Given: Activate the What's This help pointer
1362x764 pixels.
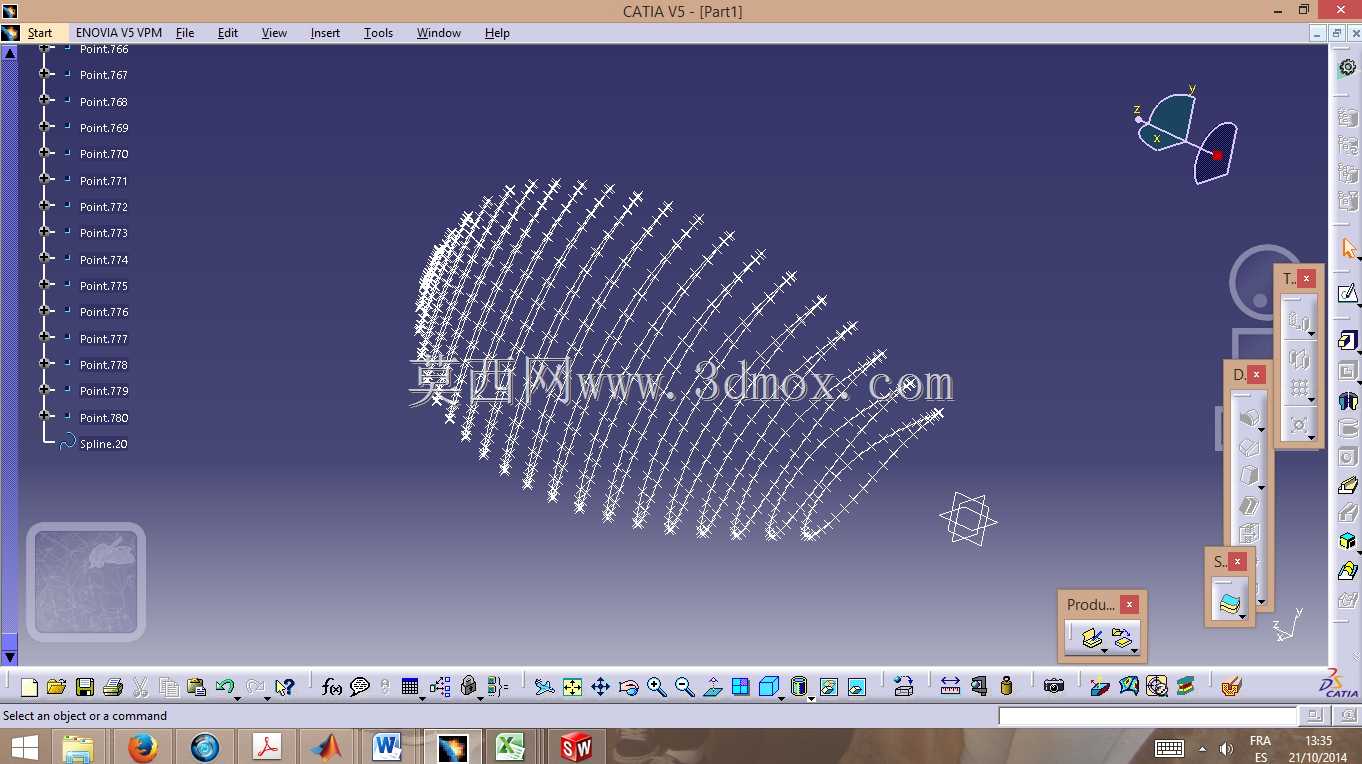Looking at the screenshot, I should [x=285, y=687].
